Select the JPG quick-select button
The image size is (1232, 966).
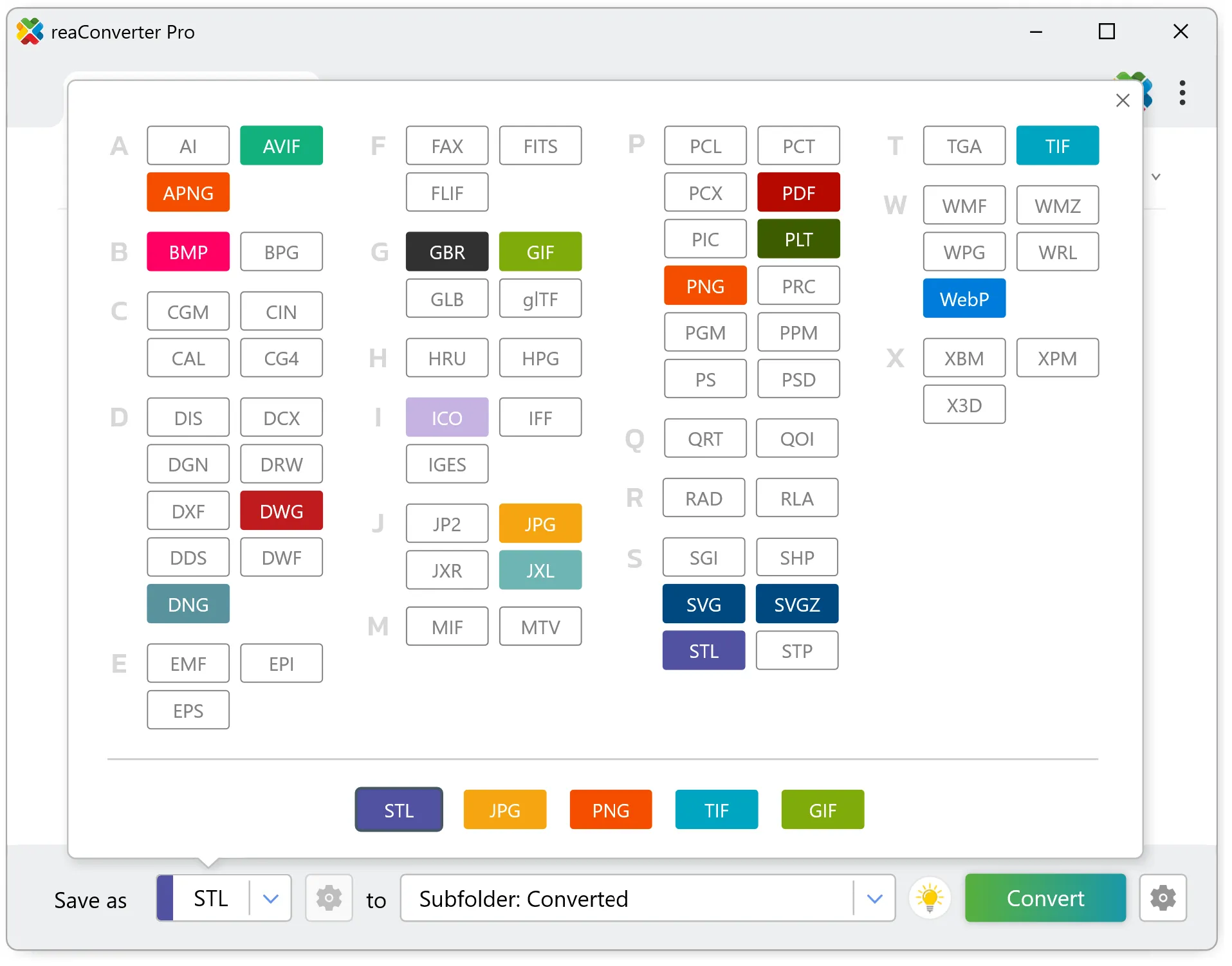tap(504, 810)
